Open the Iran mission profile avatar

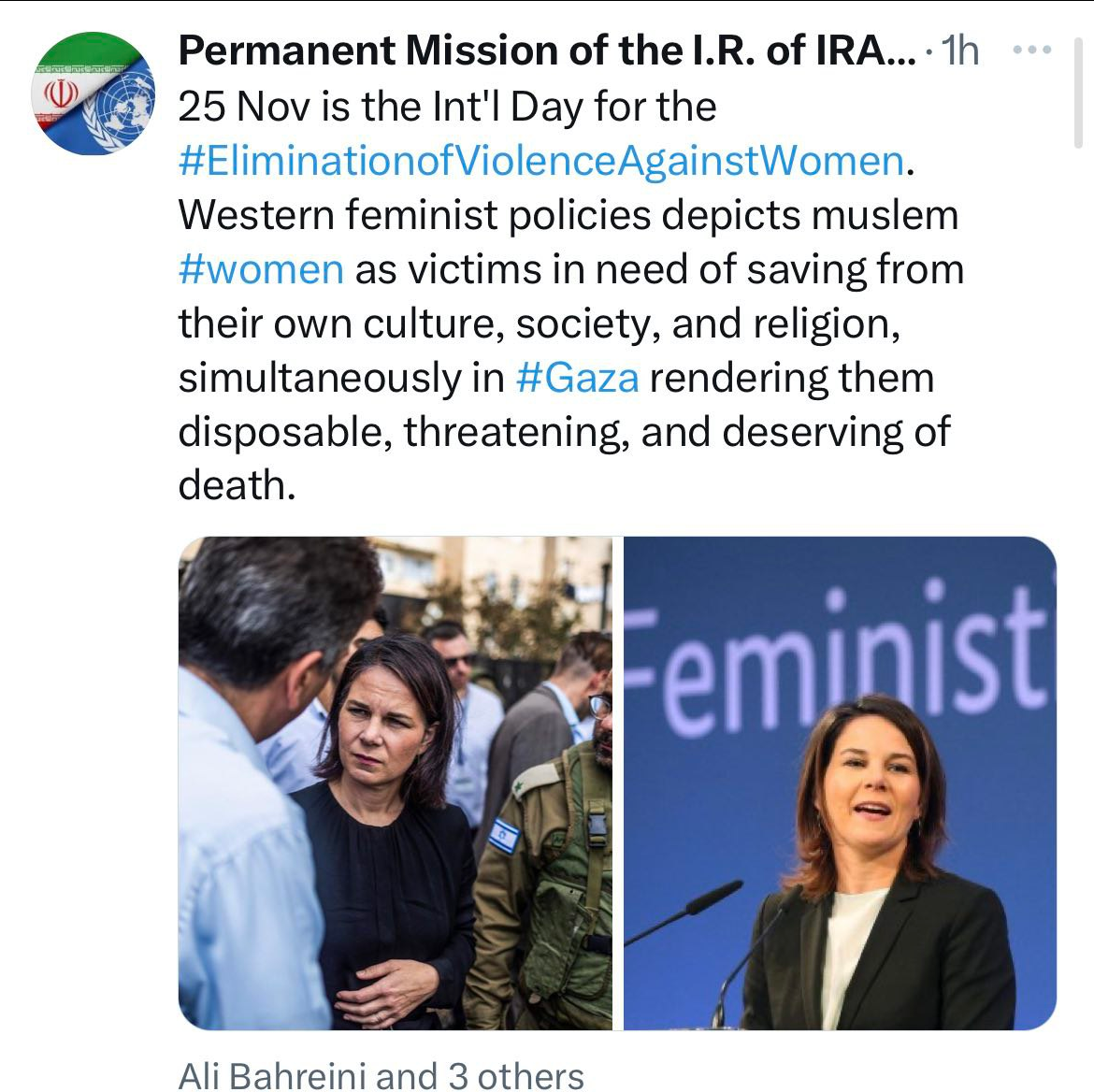pyautogui.click(x=94, y=93)
